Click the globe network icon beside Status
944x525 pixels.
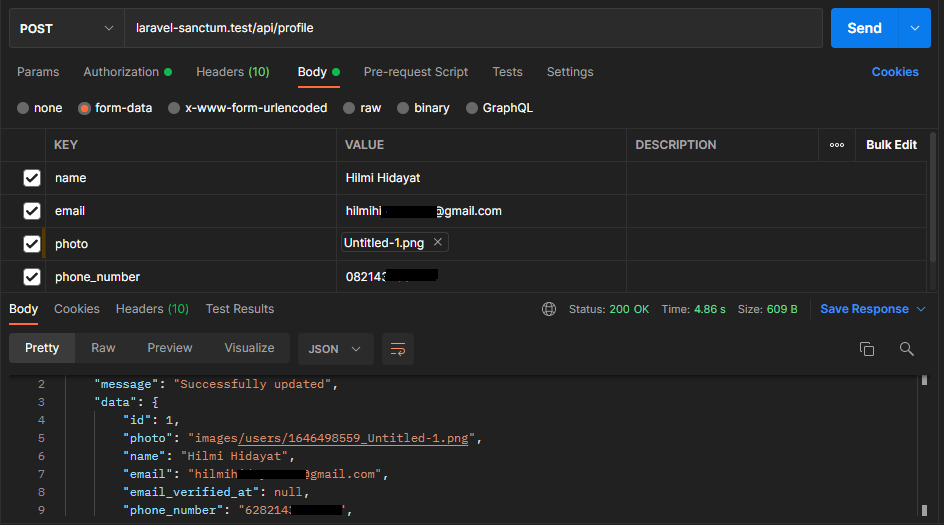(548, 309)
